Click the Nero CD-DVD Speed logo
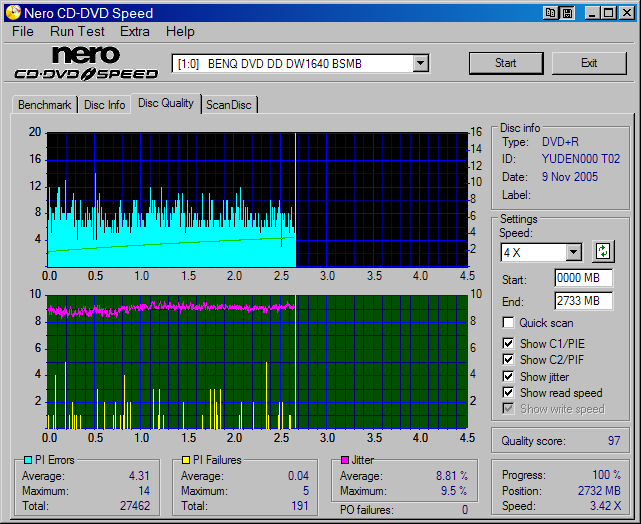Screen dimensions: 641x524 click(x=86, y=63)
